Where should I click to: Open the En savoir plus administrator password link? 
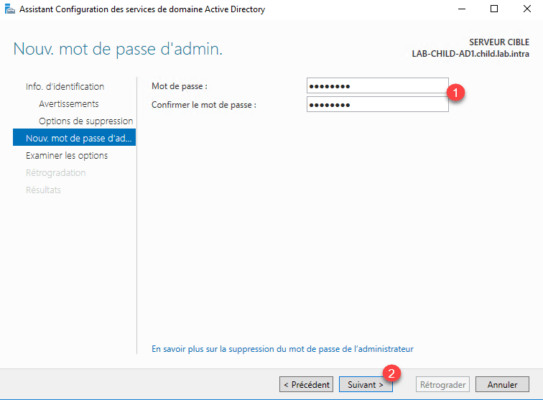click(283, 349)
